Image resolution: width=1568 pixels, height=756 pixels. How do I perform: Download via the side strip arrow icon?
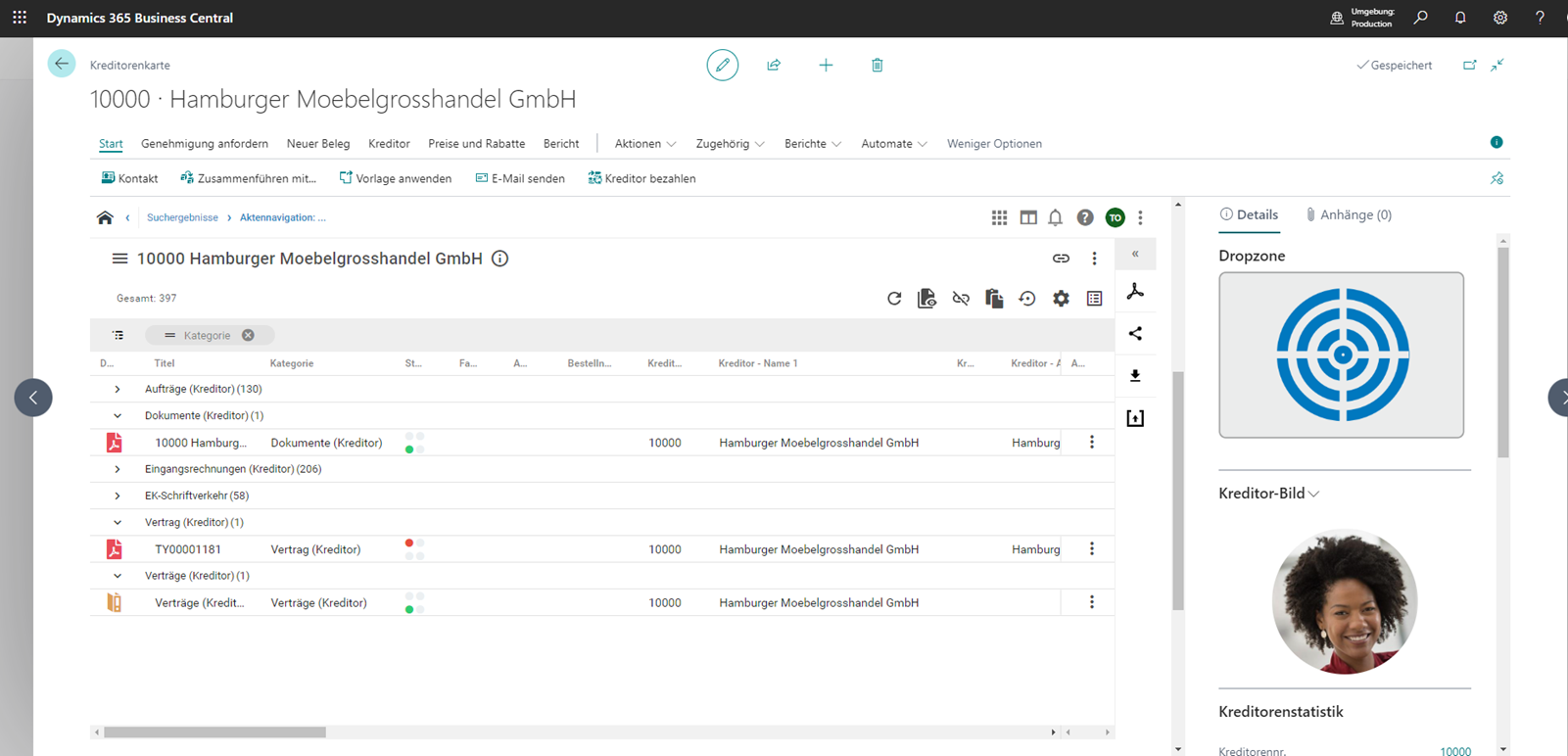click(1135, 376)
